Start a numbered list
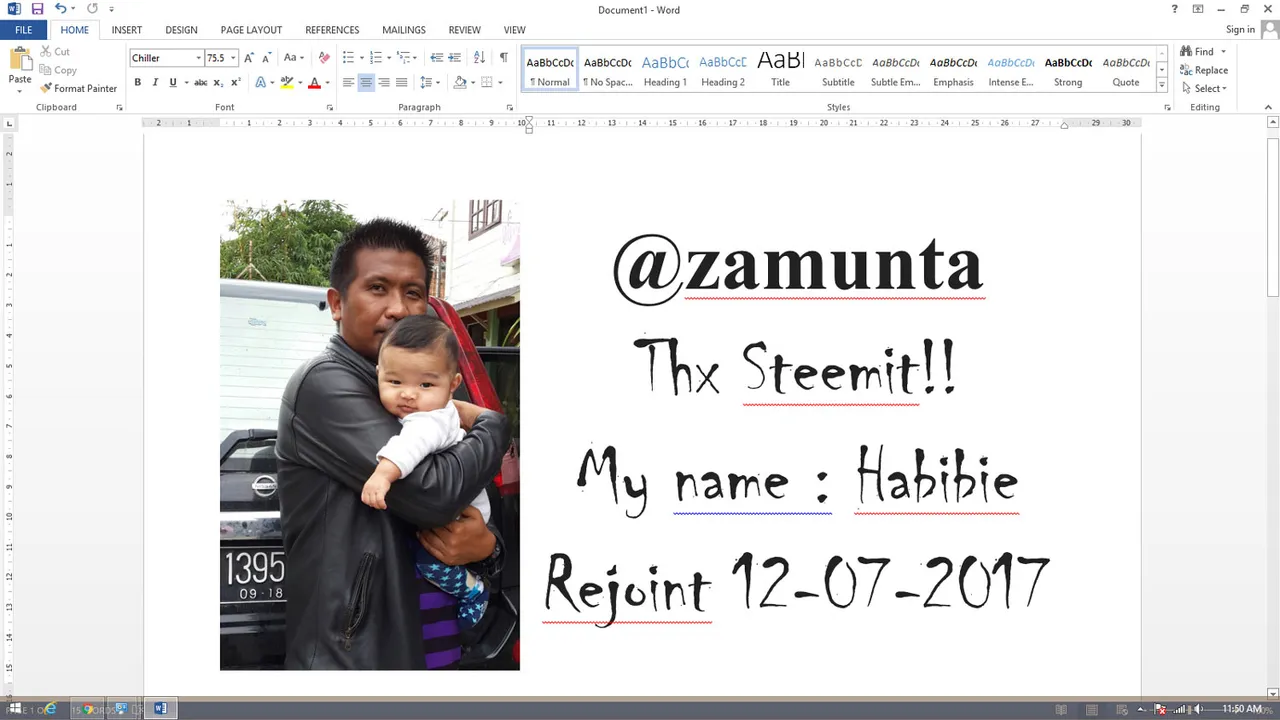 tap(376, 58)
